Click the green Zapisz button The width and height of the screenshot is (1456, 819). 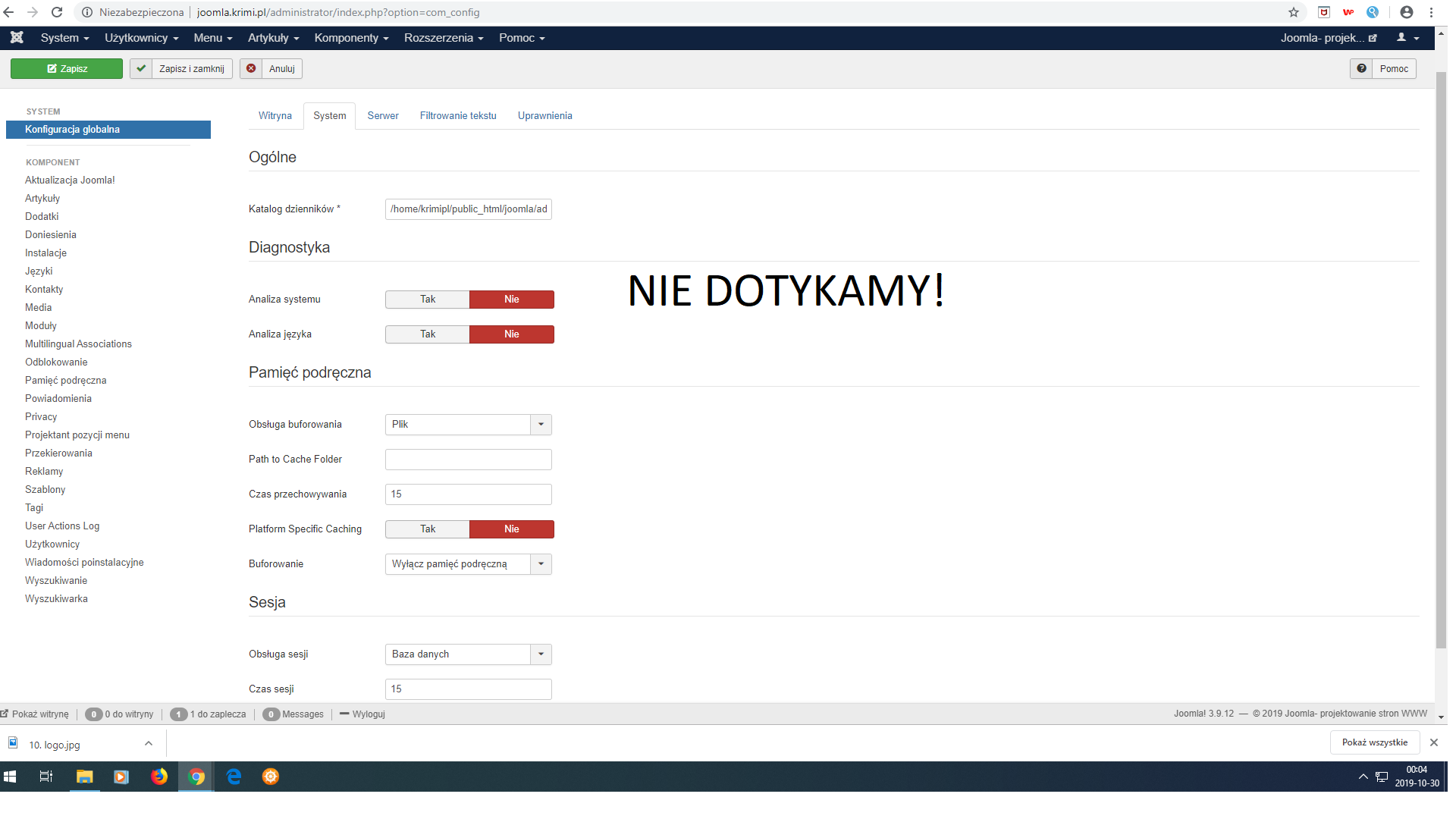tap(67, 69)
